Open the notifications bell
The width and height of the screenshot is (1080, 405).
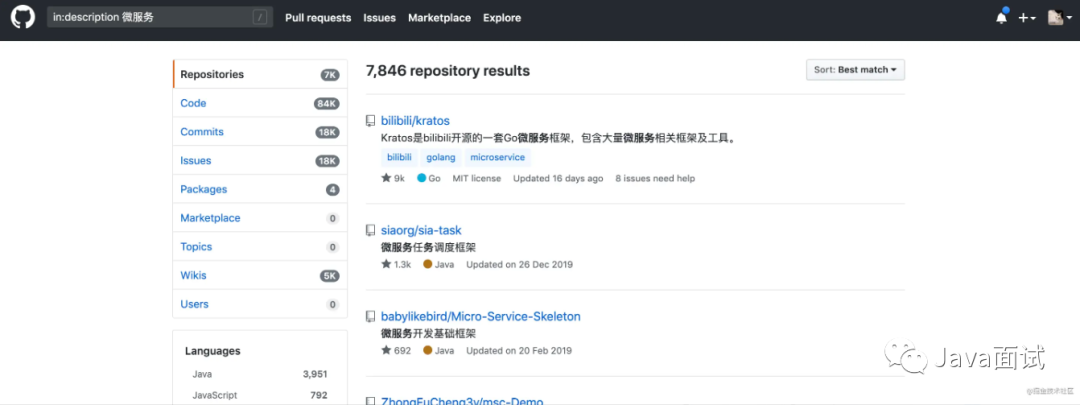(x=1001, y=18)
